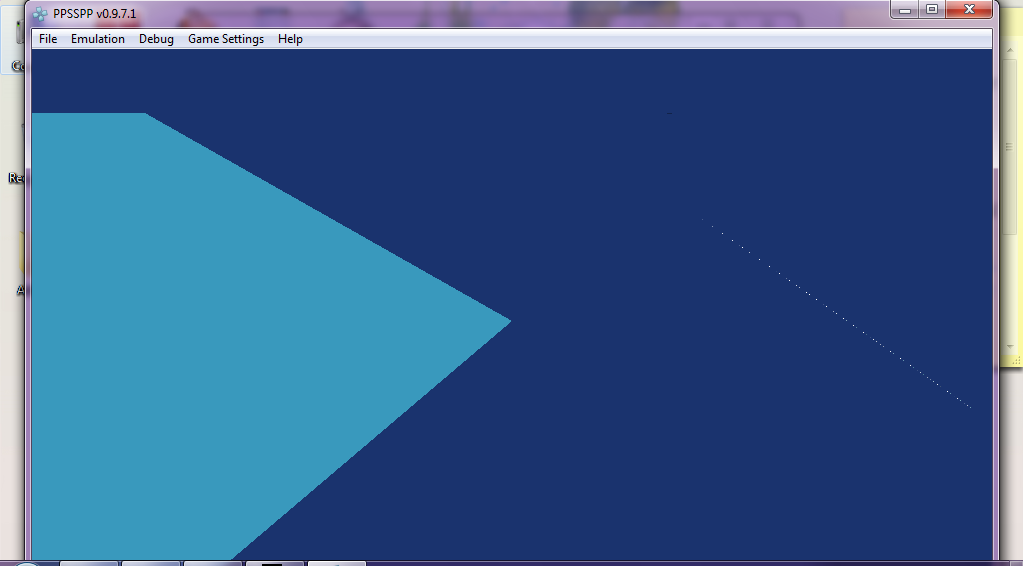Close the PPSSPP emulator window
The image size is (1023, 566).
point(969,9)
